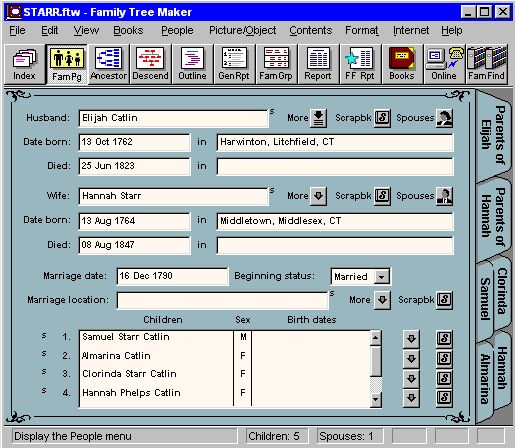The height and width of the screenshot is (448, 515).
Task: Open the Books menu
Action: click(x=128, y=30)
